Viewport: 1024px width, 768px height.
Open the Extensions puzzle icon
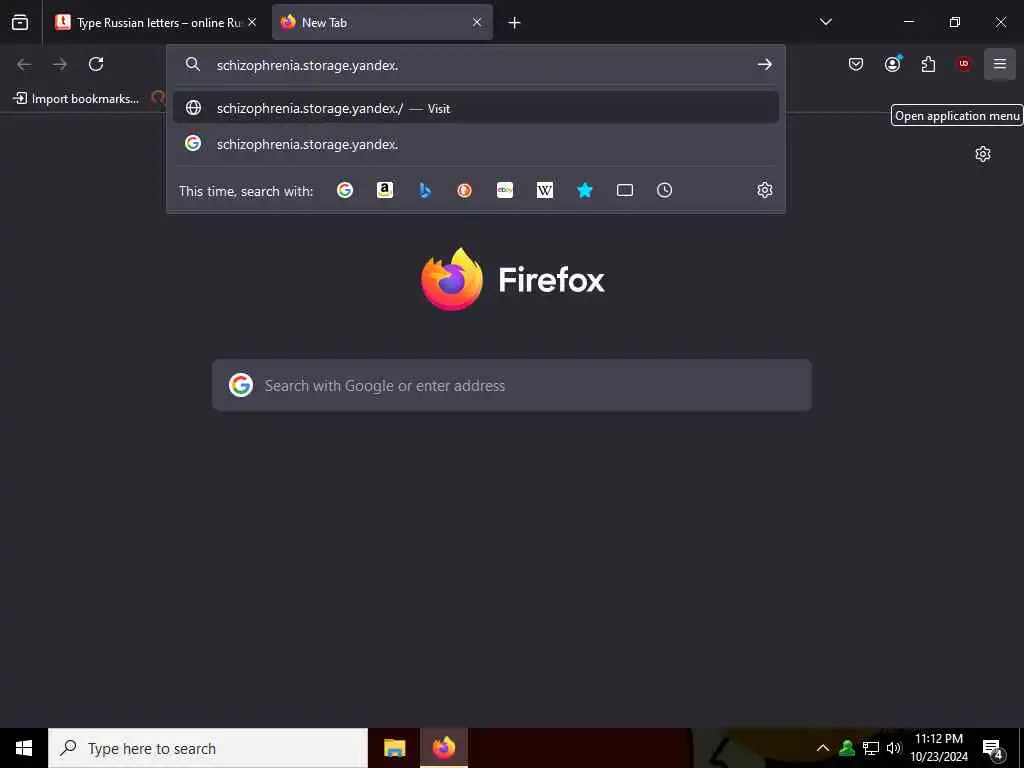928,64
